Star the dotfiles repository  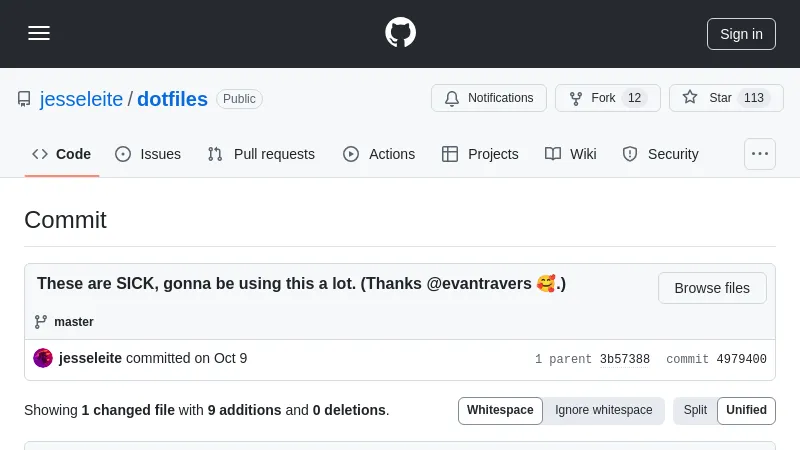tap(725, 98)
